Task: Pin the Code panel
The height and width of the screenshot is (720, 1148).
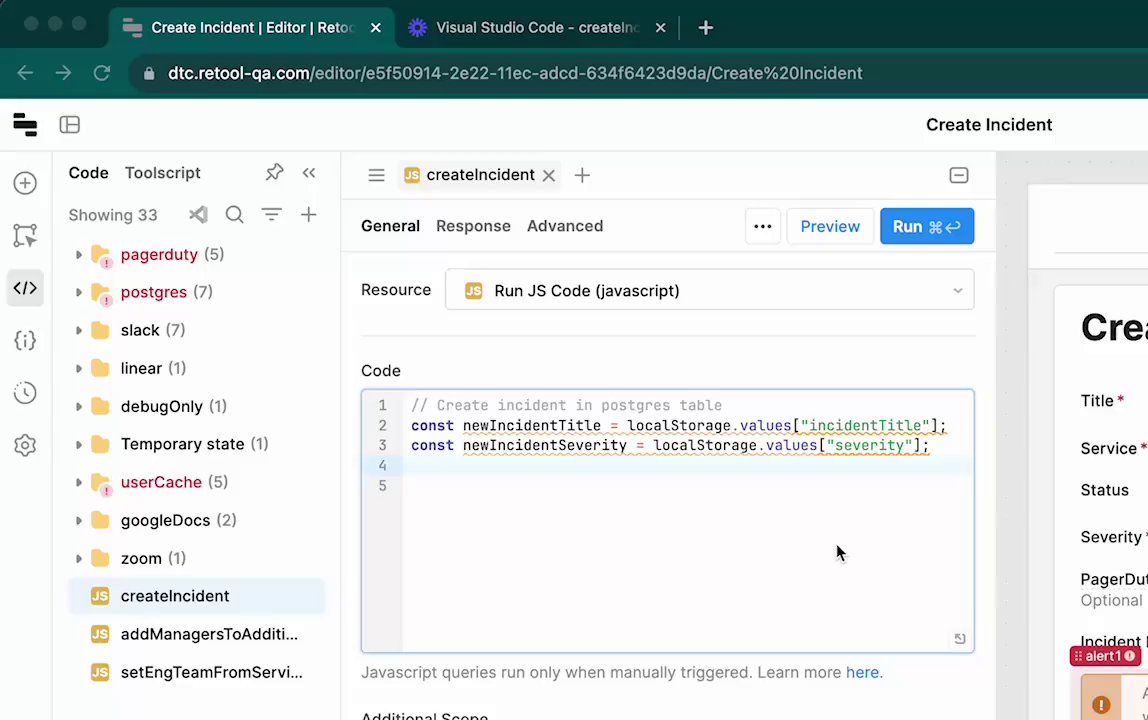Action: point(274,173)
